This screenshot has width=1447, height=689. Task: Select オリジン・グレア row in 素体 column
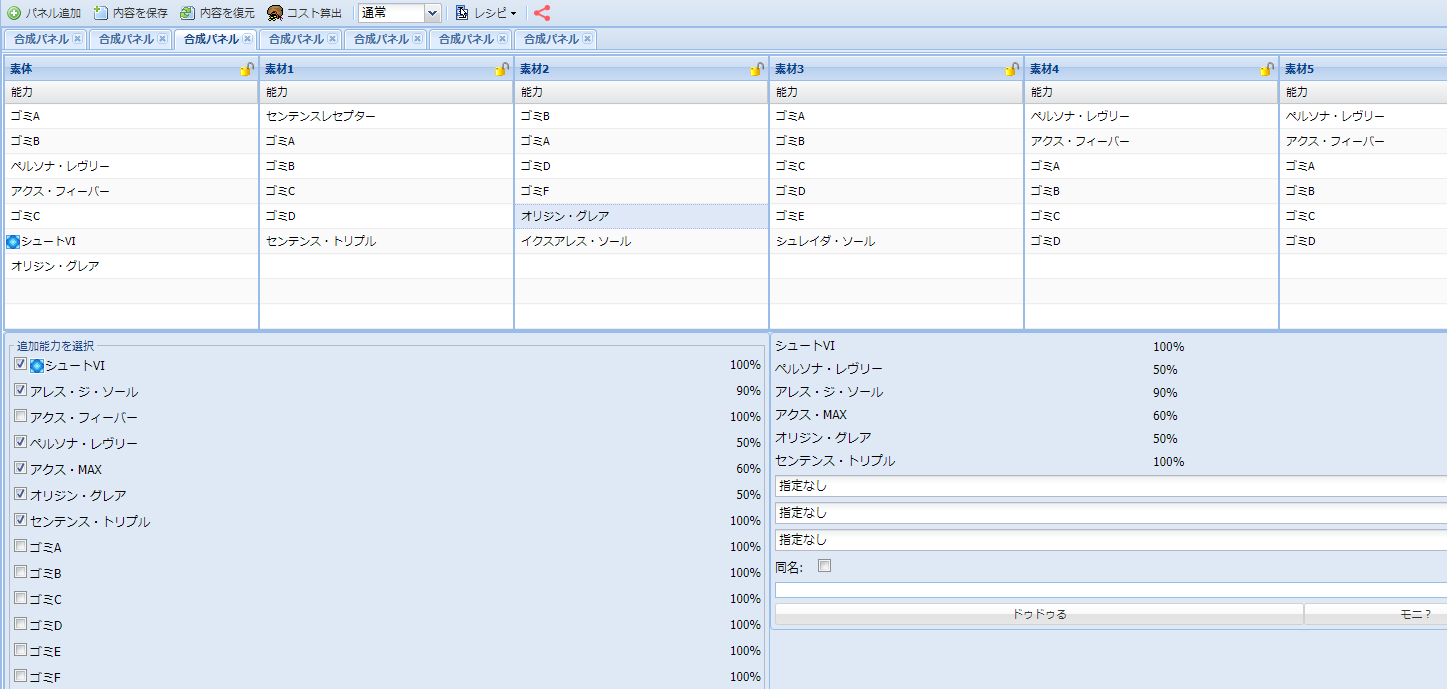click(131, 266)
